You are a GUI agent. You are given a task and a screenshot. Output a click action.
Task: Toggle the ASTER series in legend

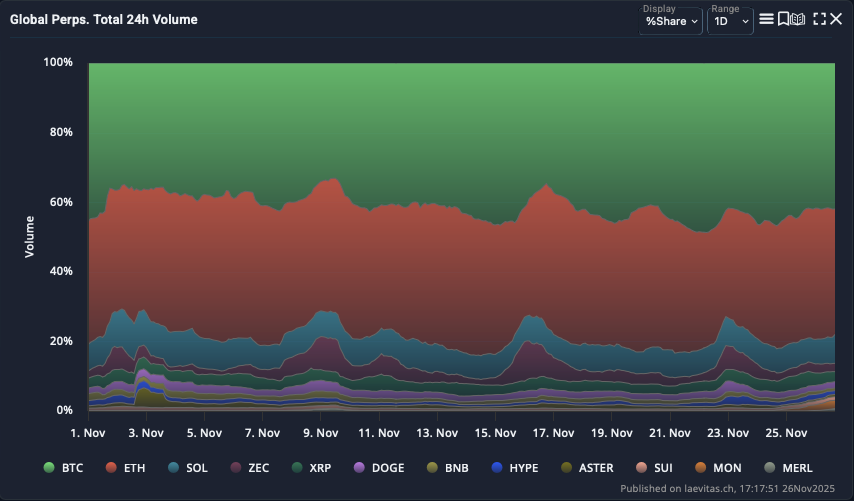pos(594,467)
